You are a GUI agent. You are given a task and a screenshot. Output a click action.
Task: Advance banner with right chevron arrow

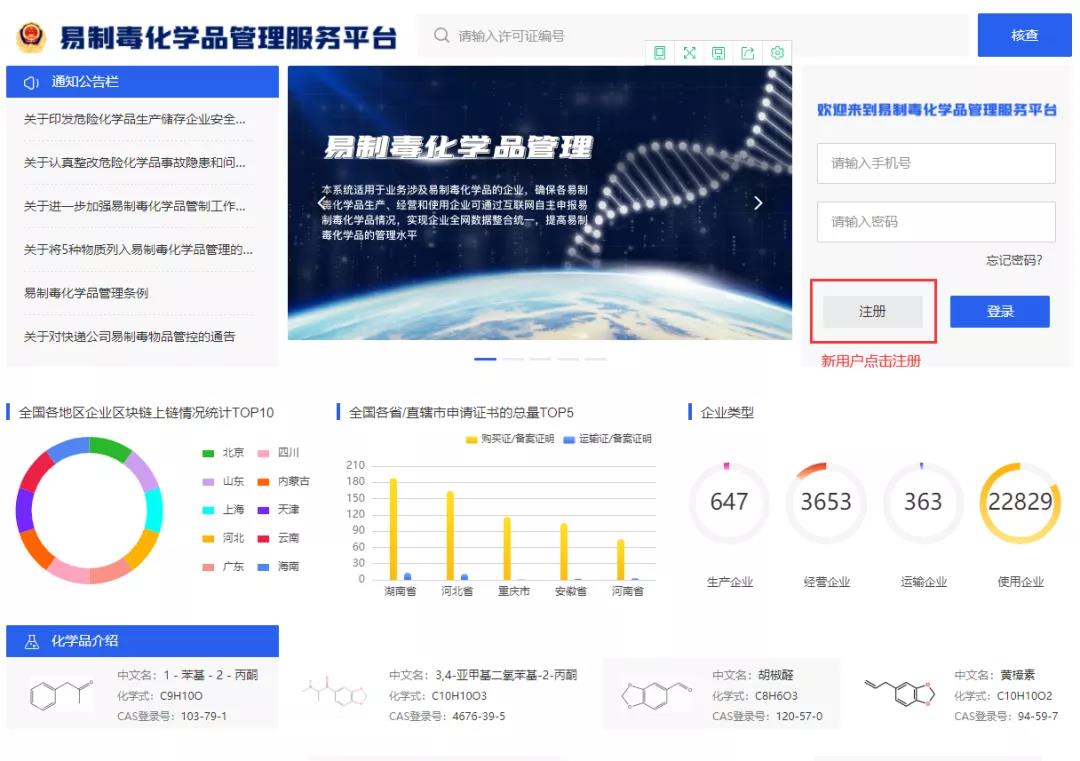click(x=758, y=203)
